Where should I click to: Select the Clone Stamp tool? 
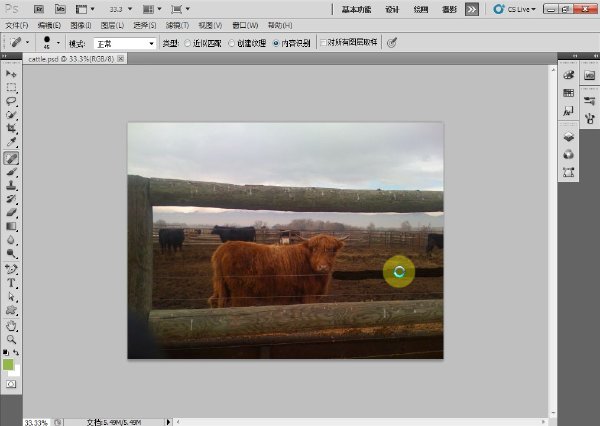click(x=11, y=186)
